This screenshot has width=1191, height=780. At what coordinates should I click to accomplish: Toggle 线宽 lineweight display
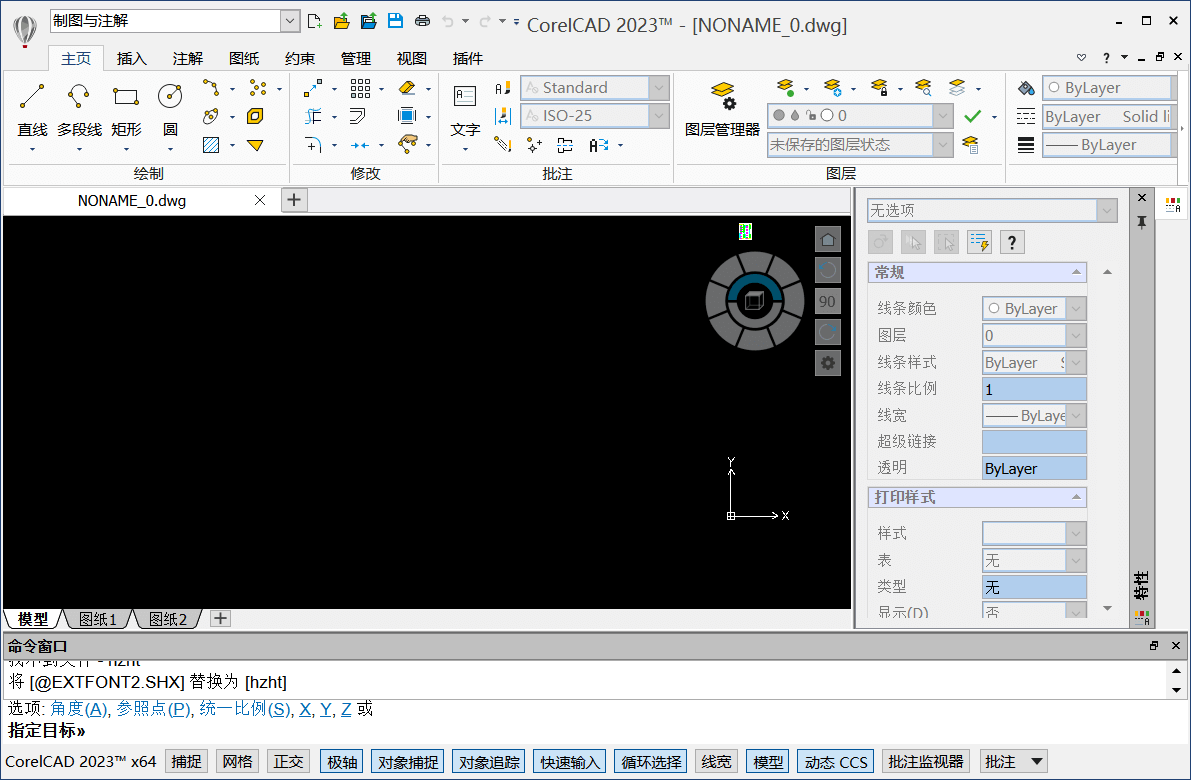(716, 761)
